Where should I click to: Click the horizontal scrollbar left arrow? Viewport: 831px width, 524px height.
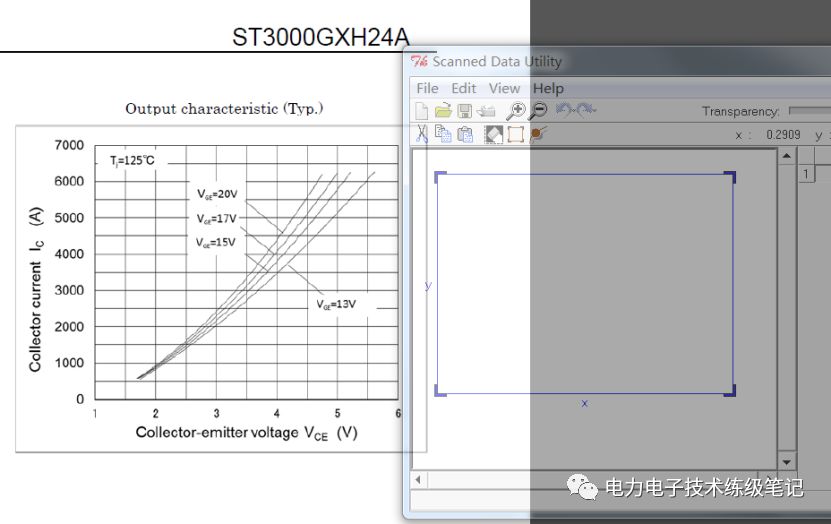point(419,480)
